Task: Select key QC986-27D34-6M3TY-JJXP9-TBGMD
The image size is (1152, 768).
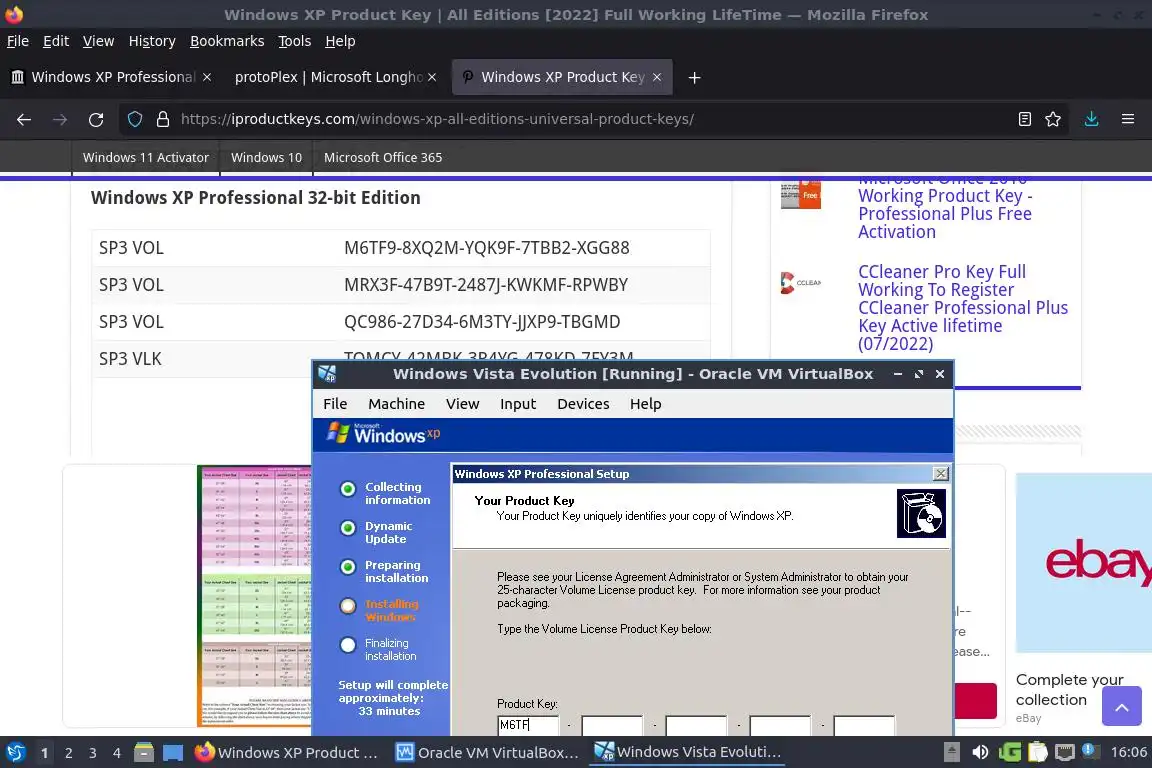Action: pos(482,322)
